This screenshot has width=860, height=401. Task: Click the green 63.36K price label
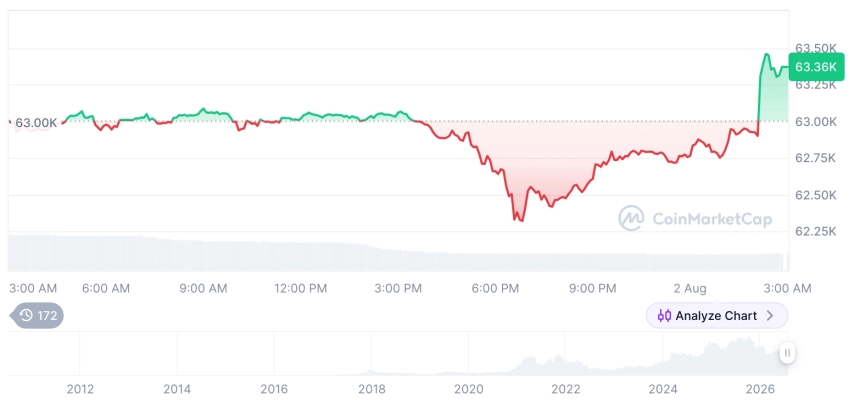tap(816, 67)
